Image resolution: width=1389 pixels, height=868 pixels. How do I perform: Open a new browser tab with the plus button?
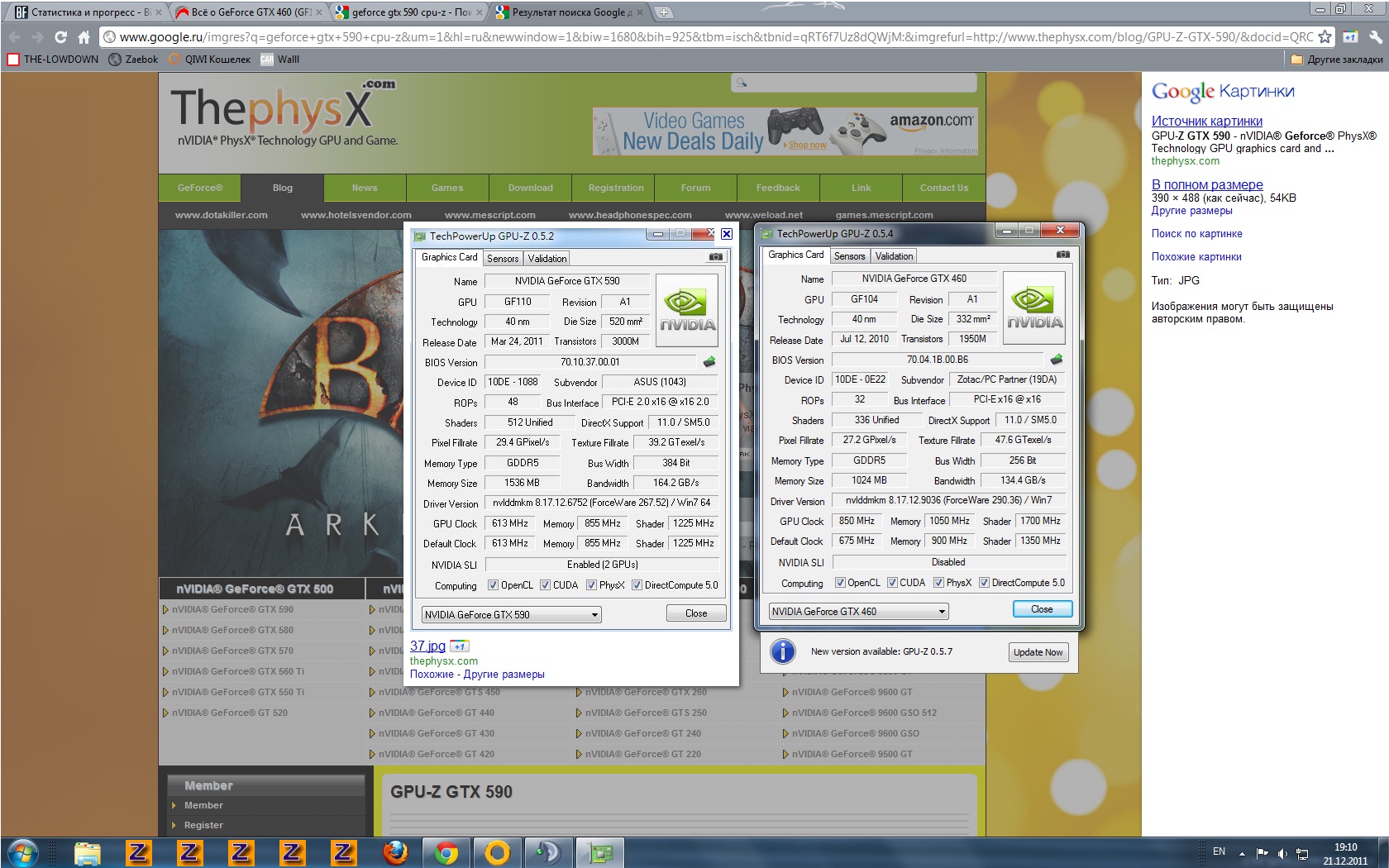pos(664,12)
